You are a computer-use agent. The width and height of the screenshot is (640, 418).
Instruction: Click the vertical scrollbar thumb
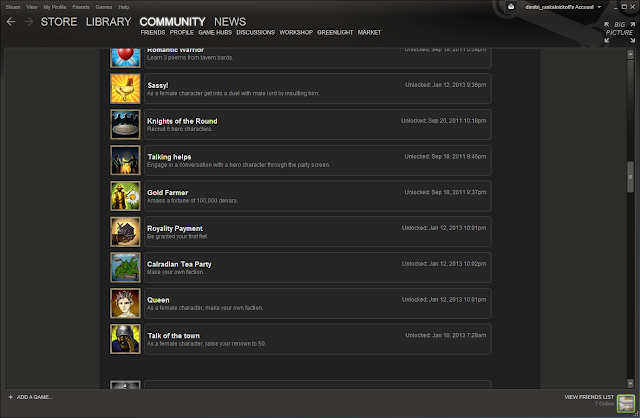pos(631,176)
